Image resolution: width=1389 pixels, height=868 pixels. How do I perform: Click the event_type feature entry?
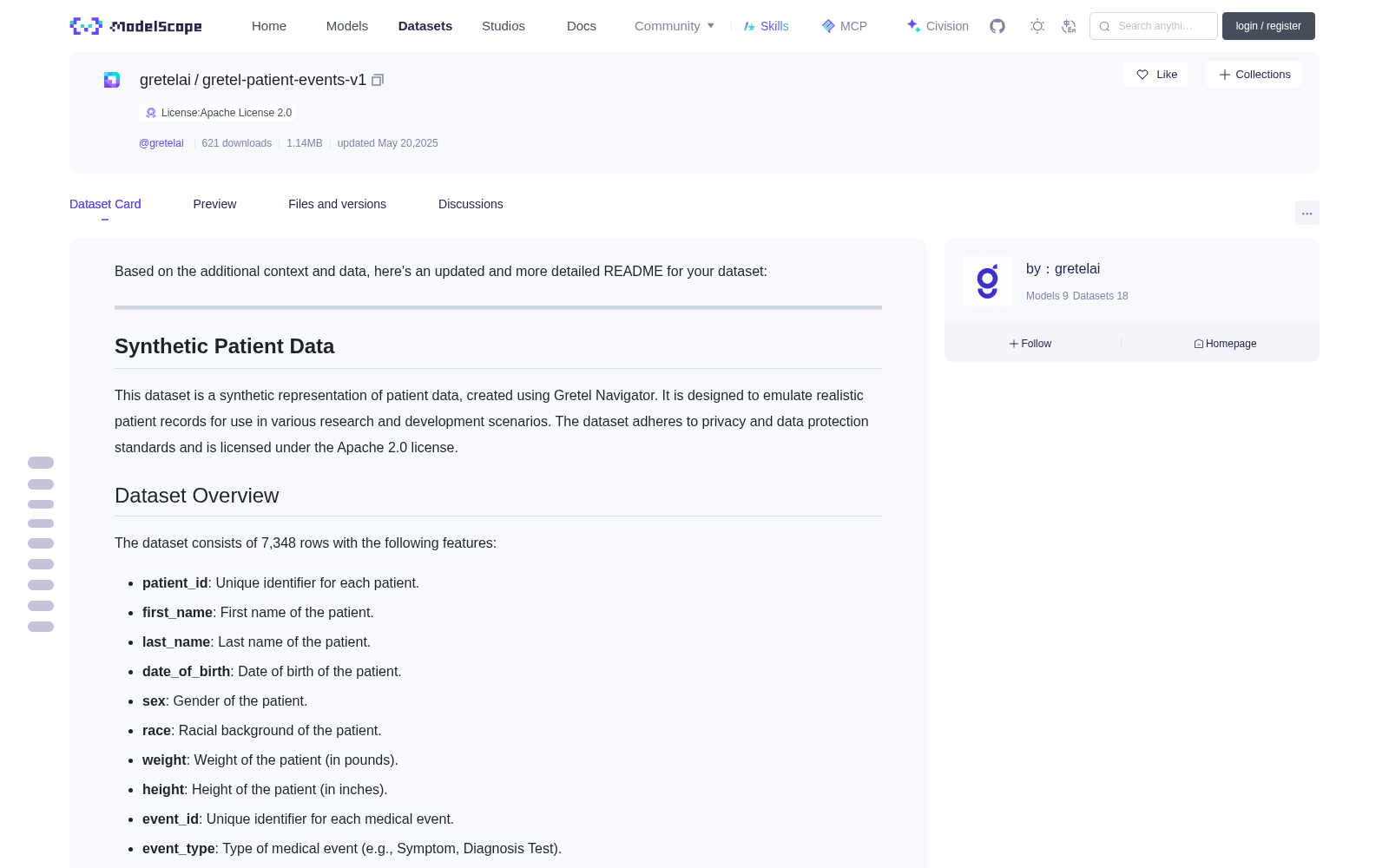tap(352, 849)
